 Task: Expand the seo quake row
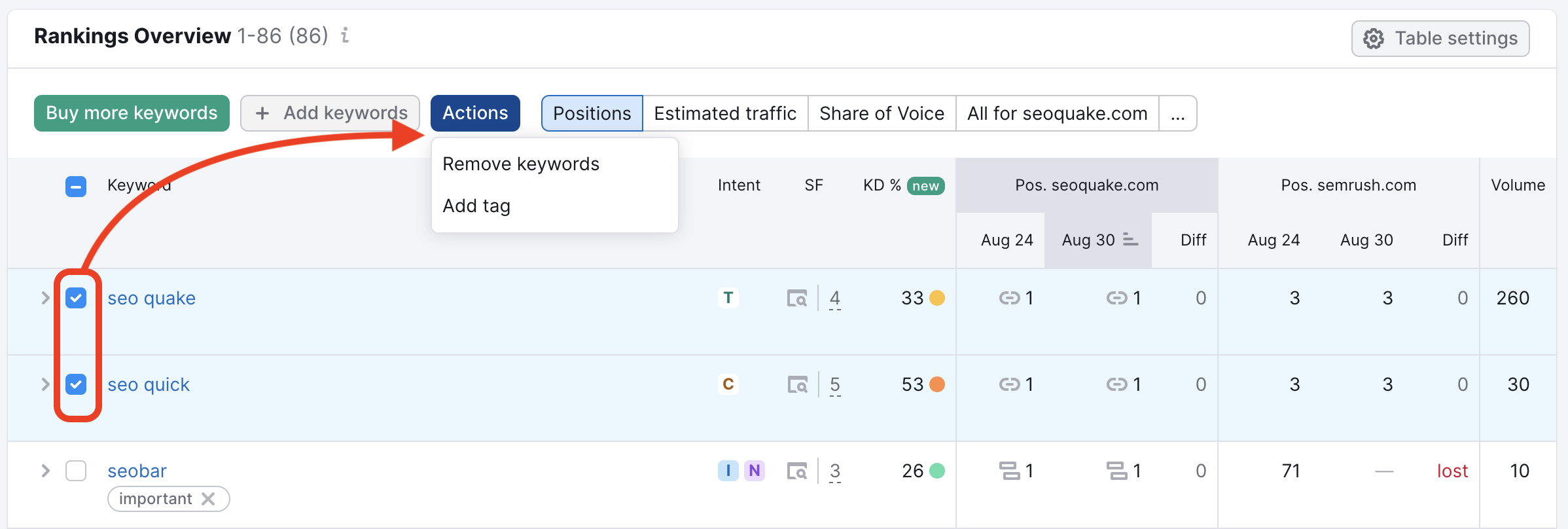click(x=45, y=298)
